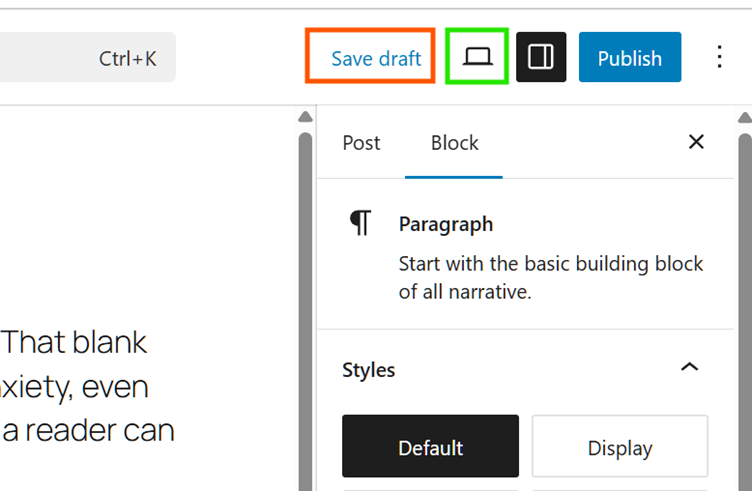Open the device preview (laptop) menu
This screenshot has height=491, width=752.
tap(478, 57)
